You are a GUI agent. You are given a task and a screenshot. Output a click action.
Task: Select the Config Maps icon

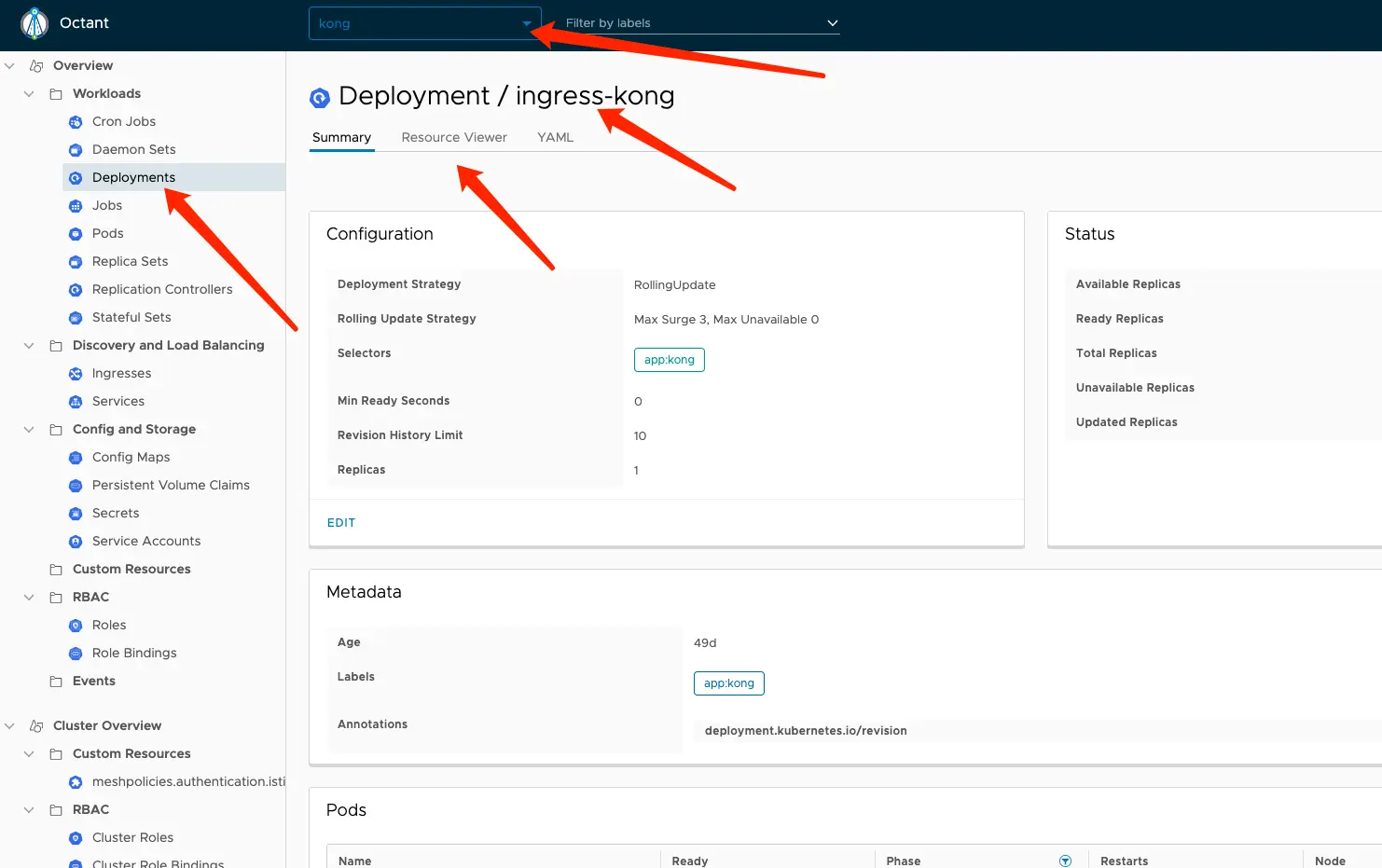point(76,458)
